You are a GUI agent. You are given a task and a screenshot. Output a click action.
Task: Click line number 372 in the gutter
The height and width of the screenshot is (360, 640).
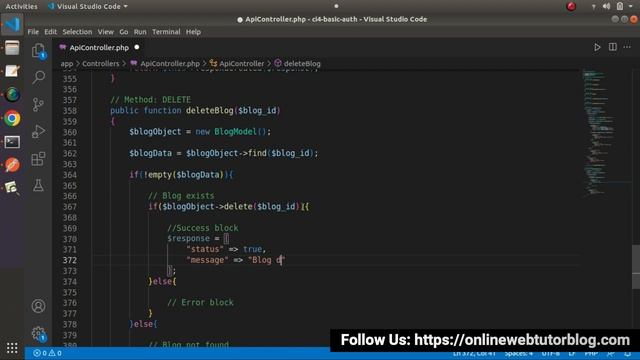pyautogui.click(x=70, y=260)
